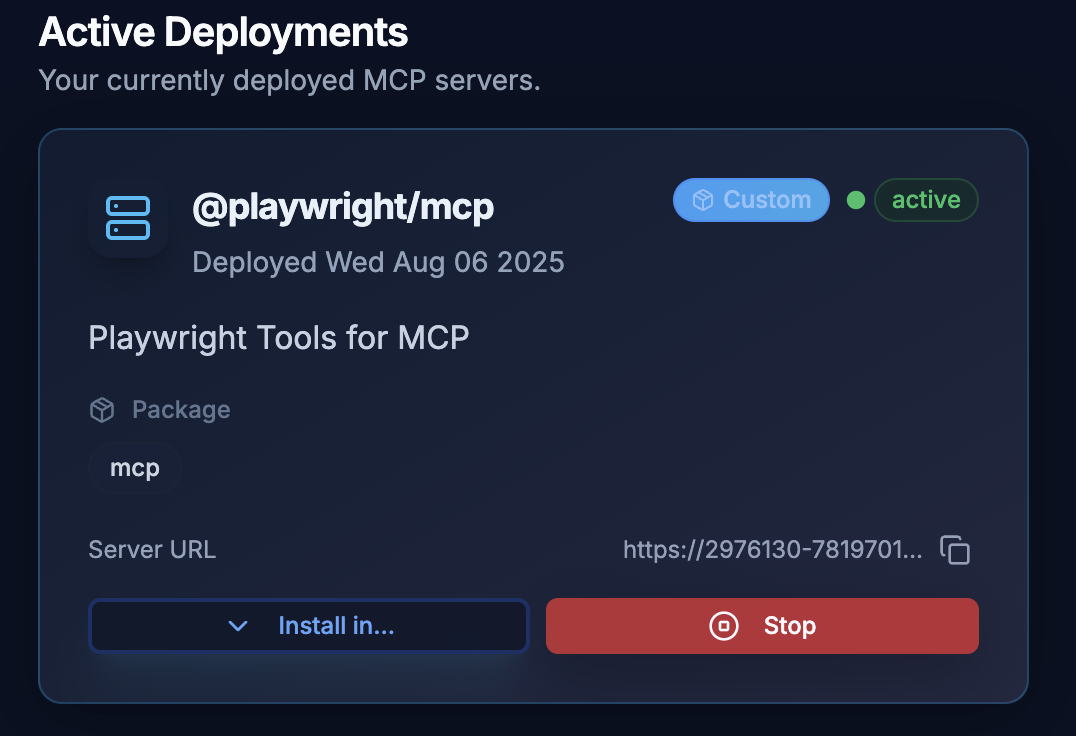Image resolution: width=1076 pixels, height=736 pixels.
Task: Click the package cube icon next to Package
Action: click(x=102, y=410)
